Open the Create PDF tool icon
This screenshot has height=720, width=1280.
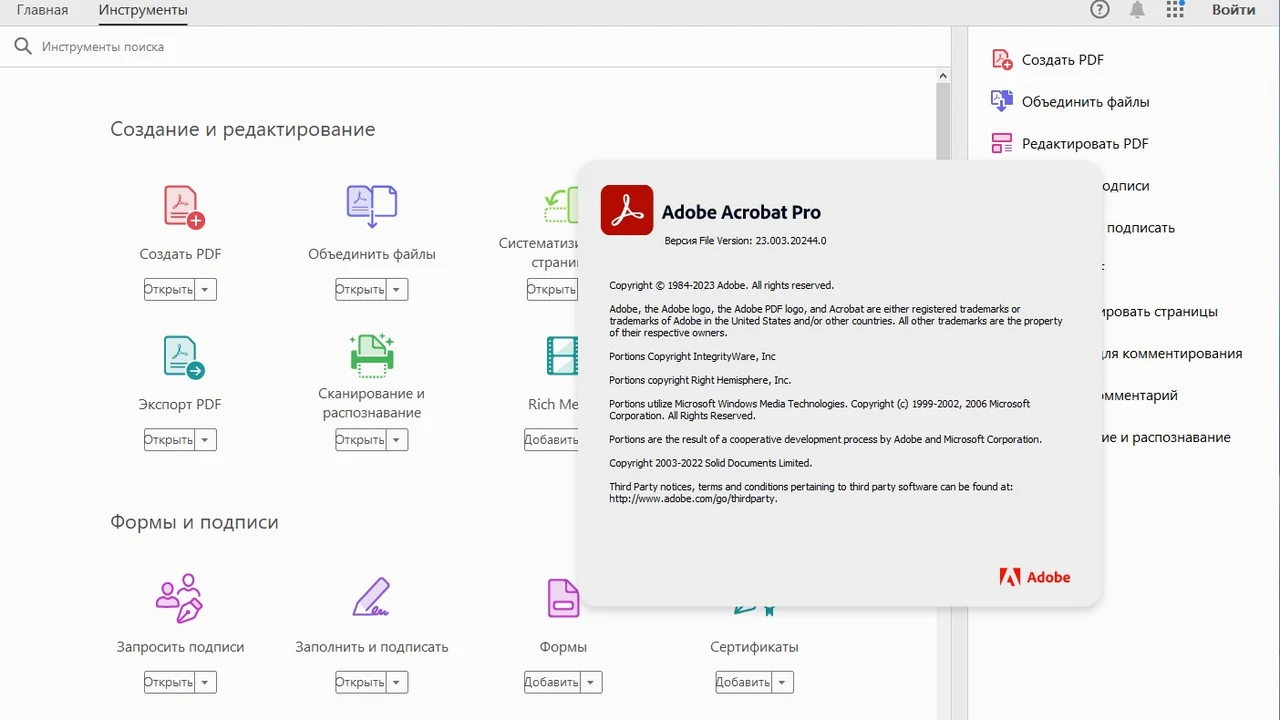[183, 207]
